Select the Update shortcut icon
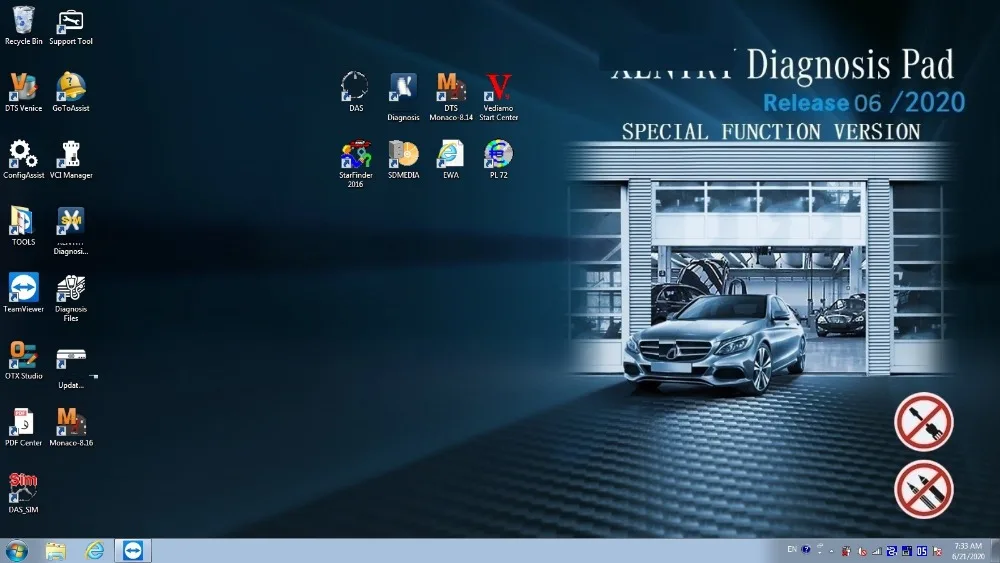The width and height of the screenshot is (1000, 563). [x=71, y=369]
